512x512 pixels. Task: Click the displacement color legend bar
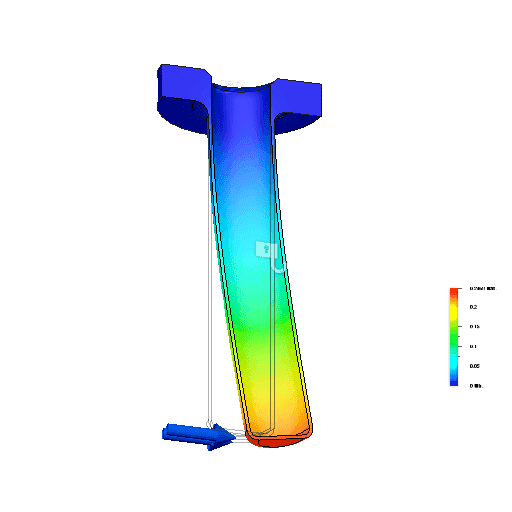coord(454,337)
